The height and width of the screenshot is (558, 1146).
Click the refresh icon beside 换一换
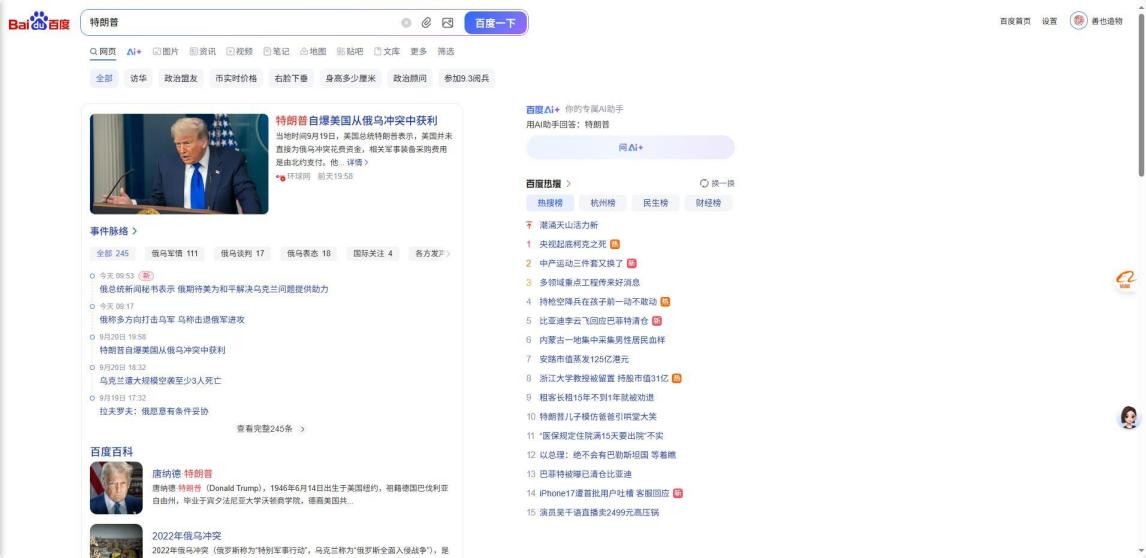pos(704,184)
